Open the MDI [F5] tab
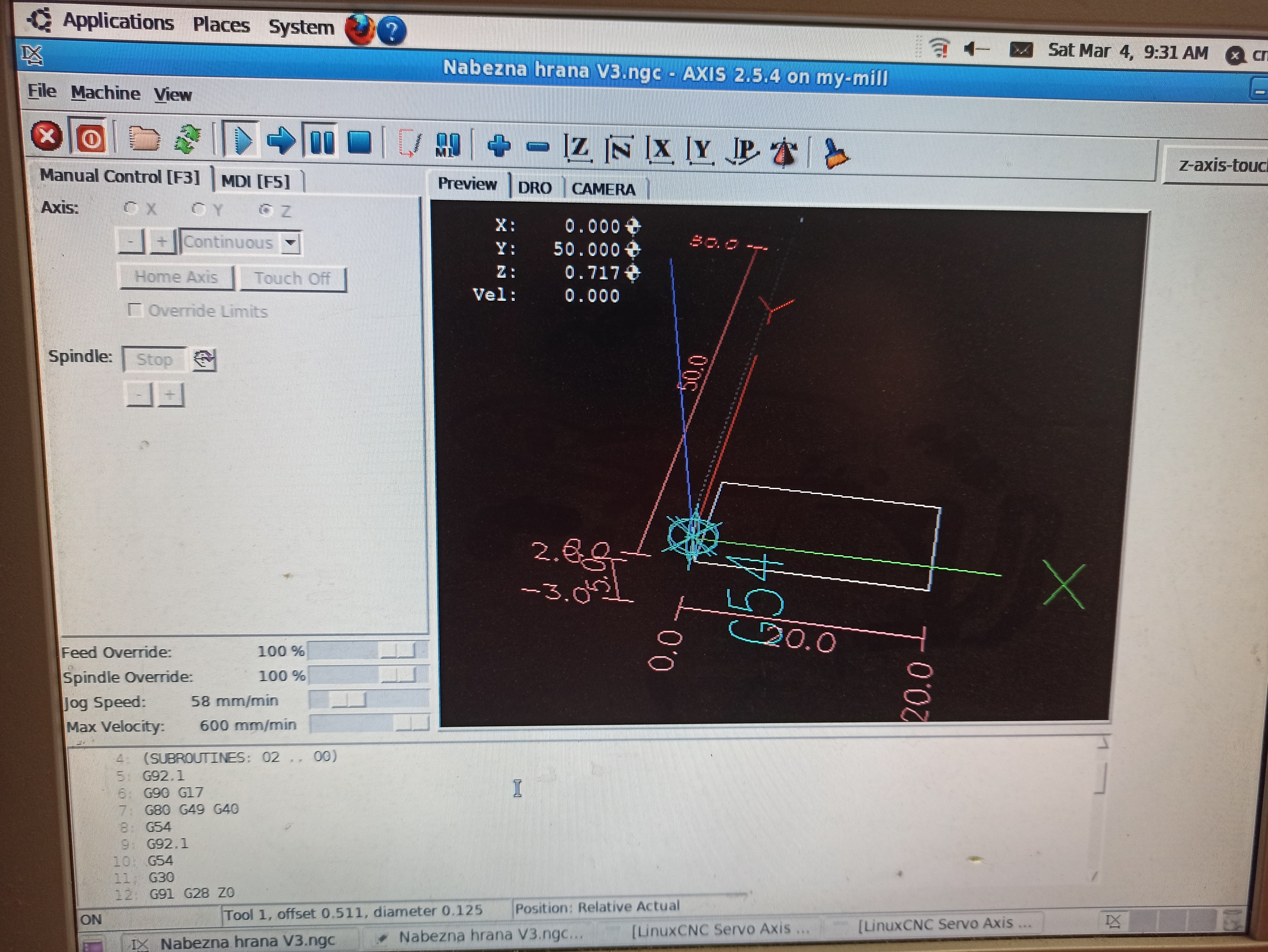The image size is (1268, 952). 256,182
